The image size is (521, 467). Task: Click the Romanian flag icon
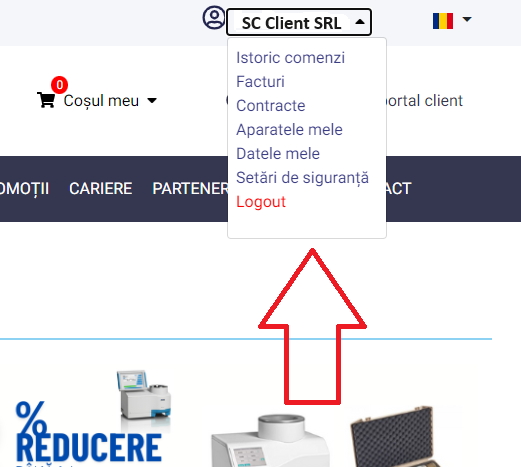(443, 21)
